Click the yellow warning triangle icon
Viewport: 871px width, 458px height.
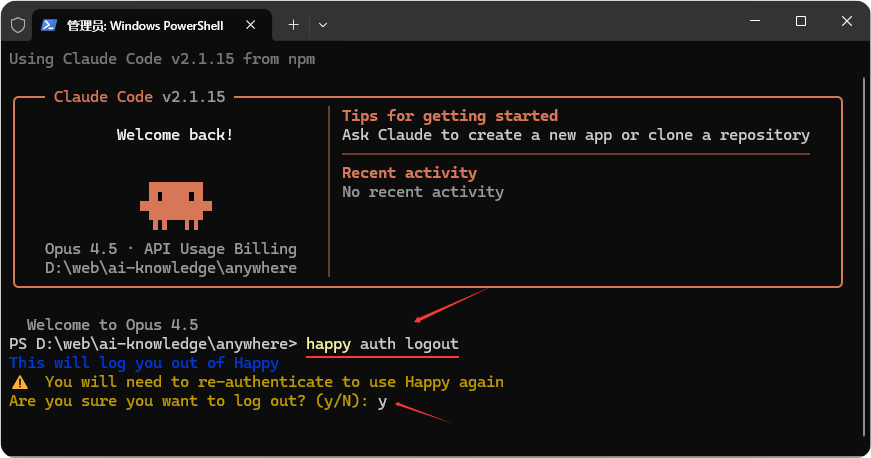pos(19,382)
